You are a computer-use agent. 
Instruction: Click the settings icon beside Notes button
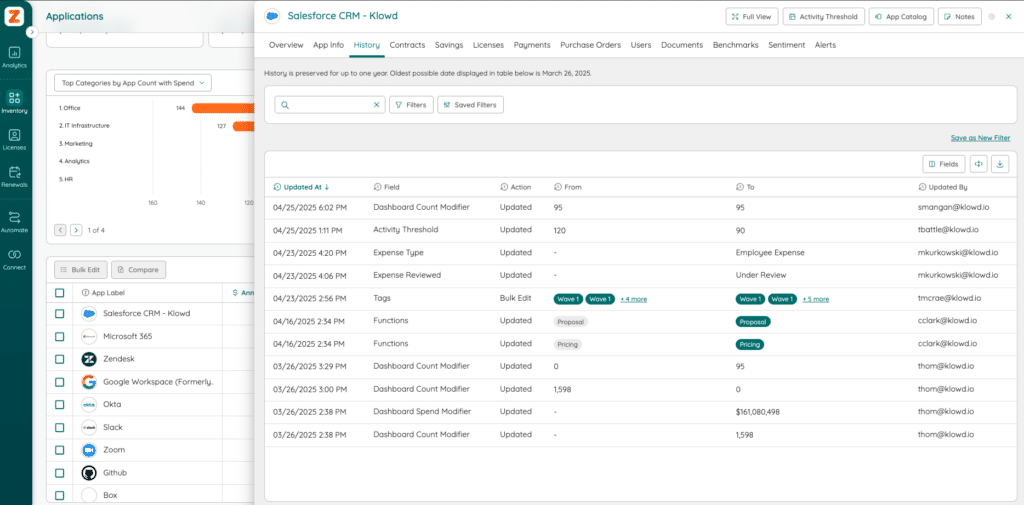point(991,16)
